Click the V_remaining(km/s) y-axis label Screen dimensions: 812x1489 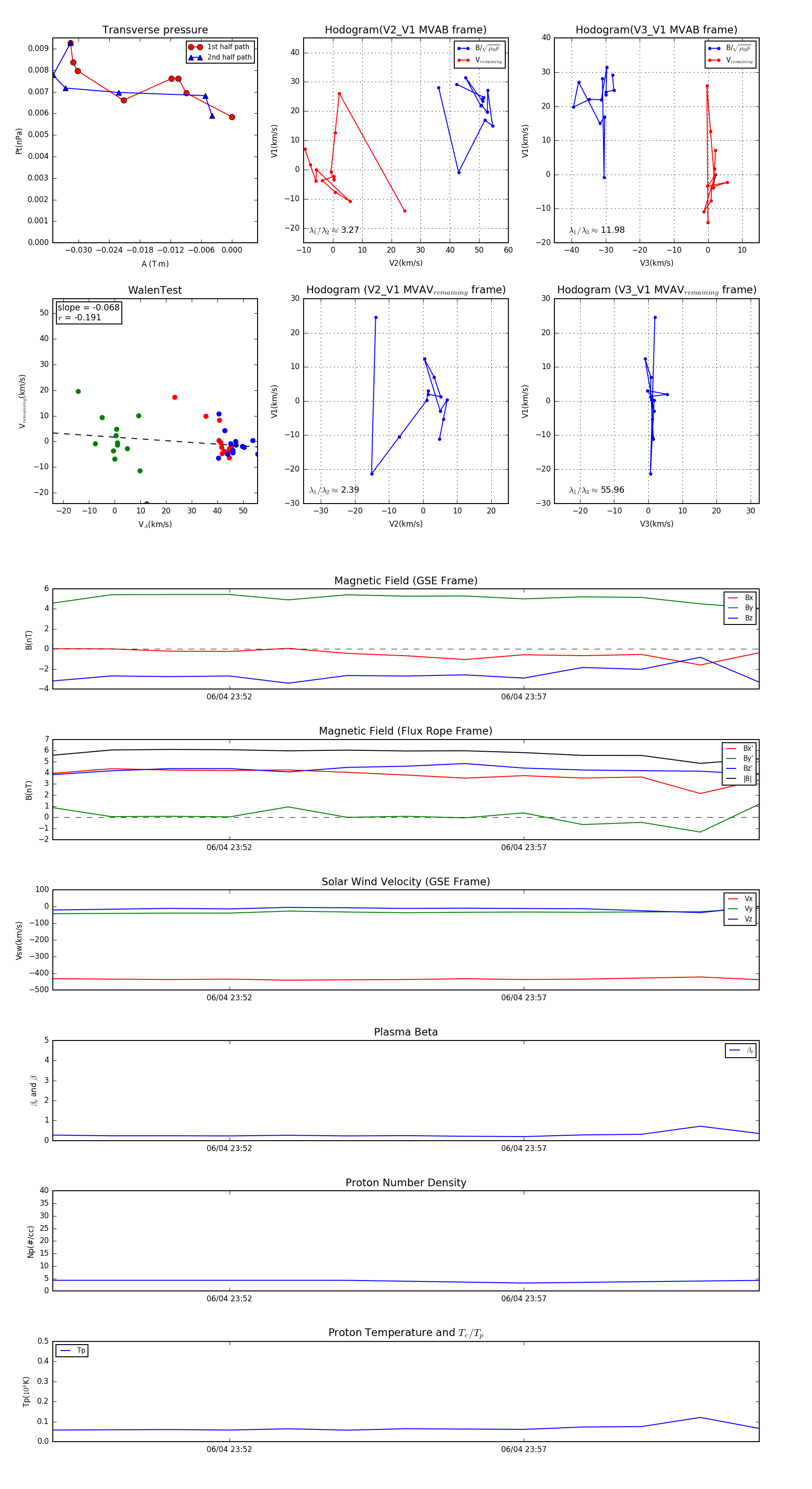tap(22, 401)
